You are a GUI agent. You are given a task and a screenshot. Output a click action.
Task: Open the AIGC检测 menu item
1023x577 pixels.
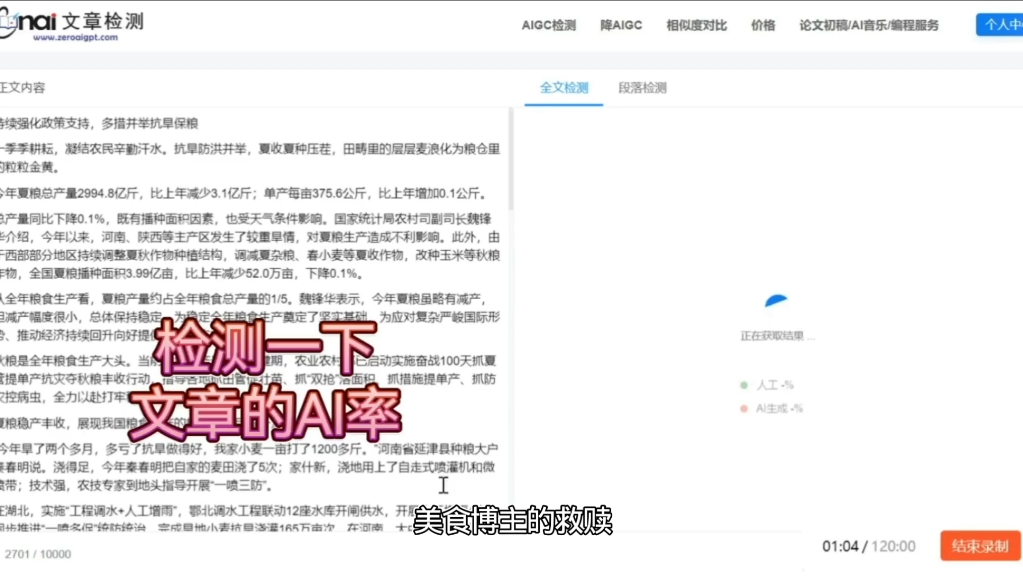pos(549,25)
